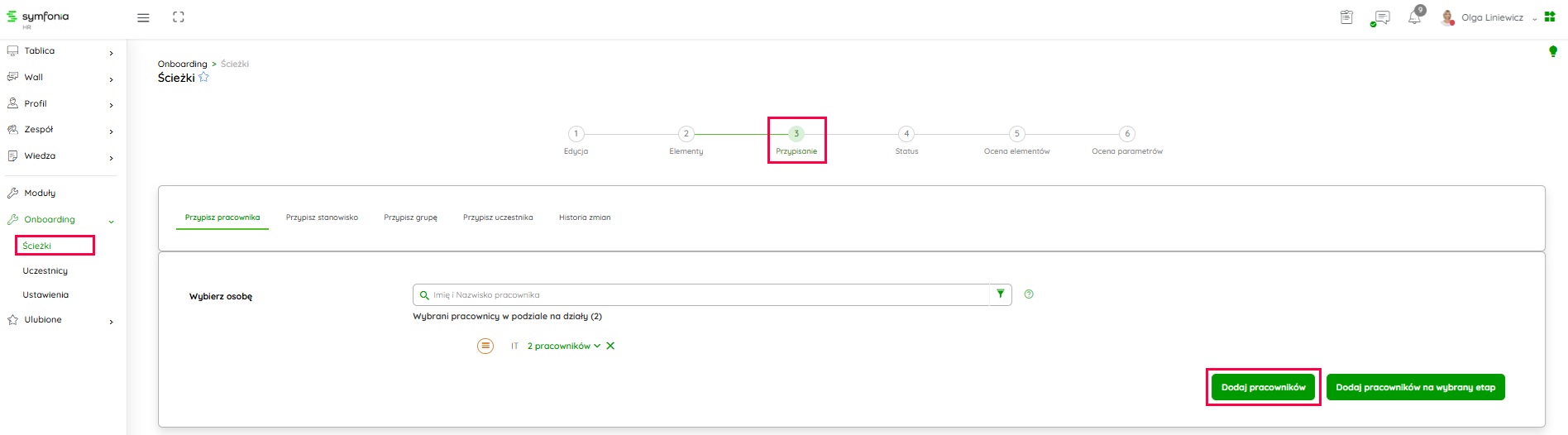Remove IT department selection with X
Screen dimensions: 1568x435
tap(610, 347)
